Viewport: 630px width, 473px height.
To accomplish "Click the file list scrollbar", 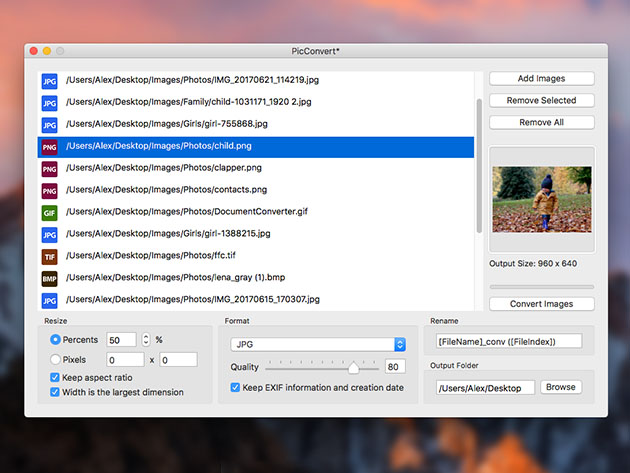I will [x=479, y=166].
